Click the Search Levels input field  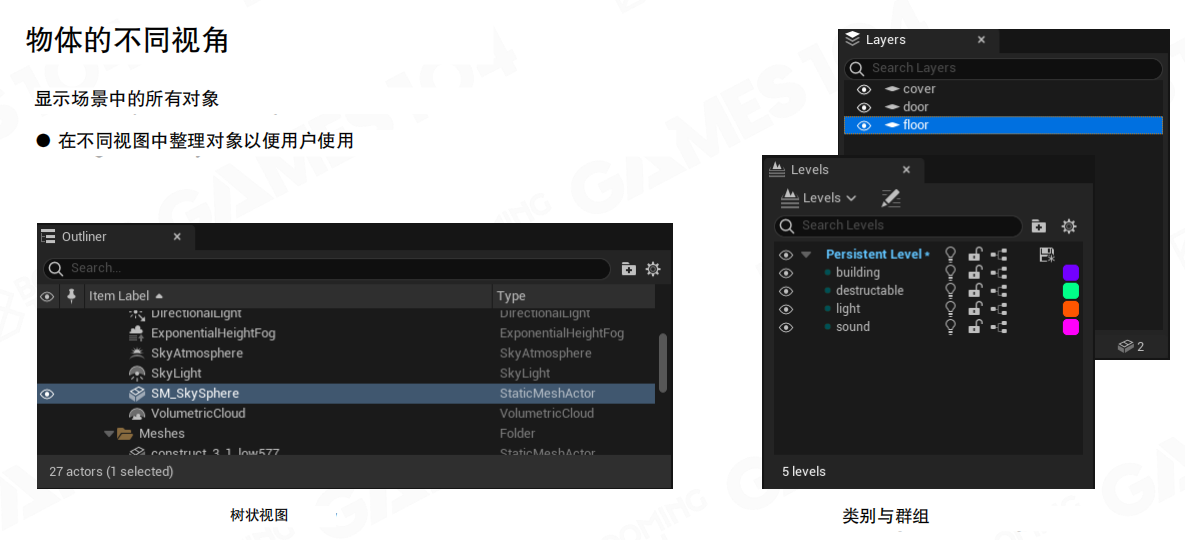pos(905,226)
